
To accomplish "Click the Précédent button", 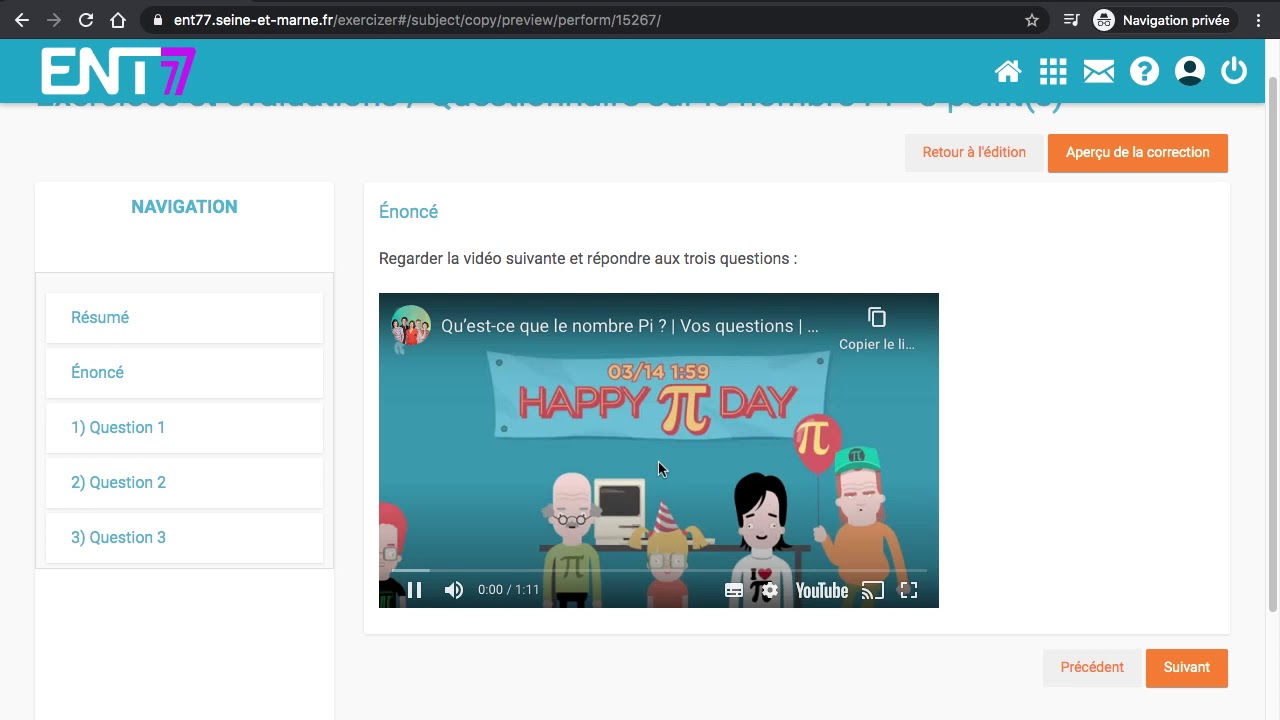I will pos(1092,668).
